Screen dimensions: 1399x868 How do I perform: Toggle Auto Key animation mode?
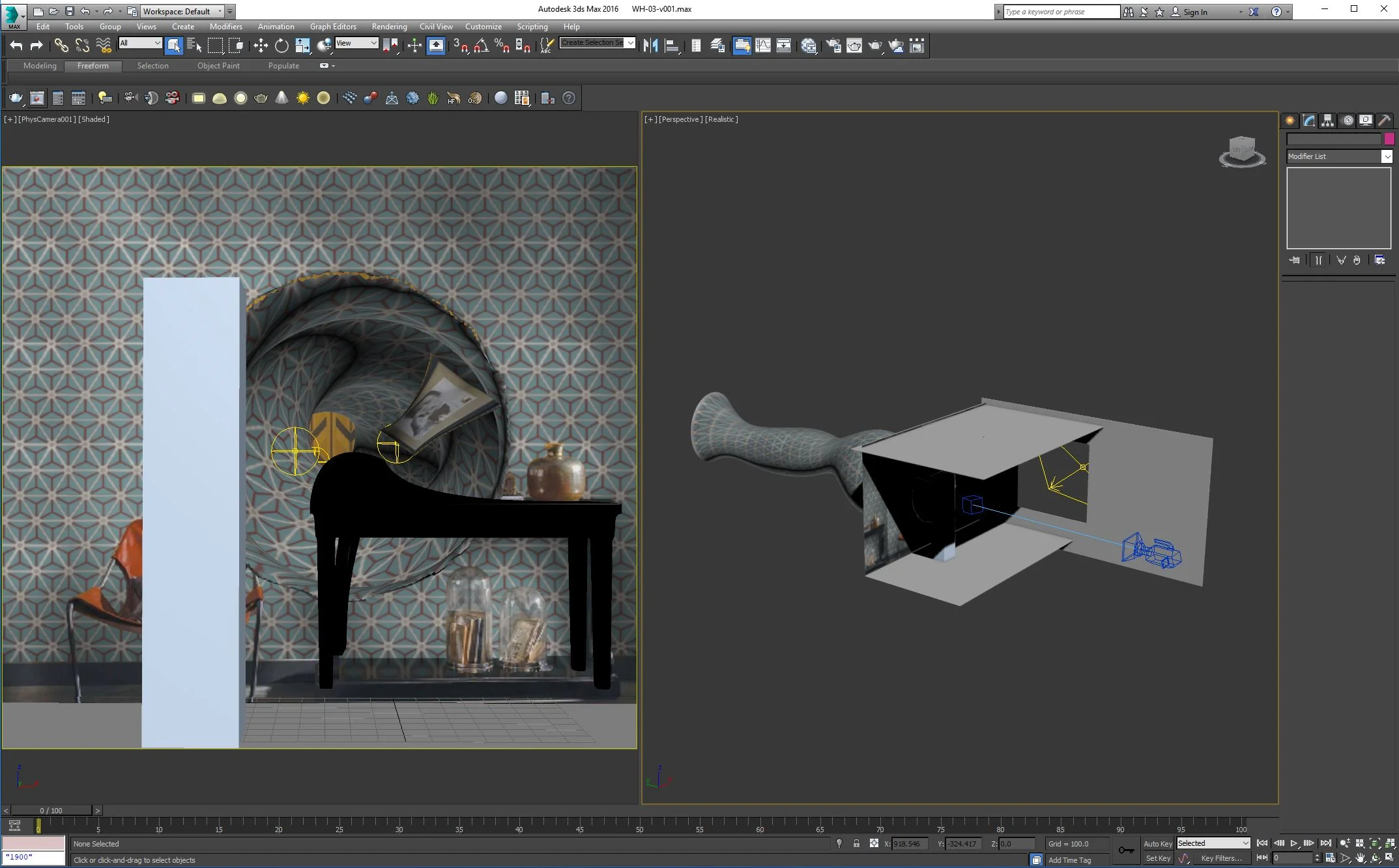pos(1157,844)
